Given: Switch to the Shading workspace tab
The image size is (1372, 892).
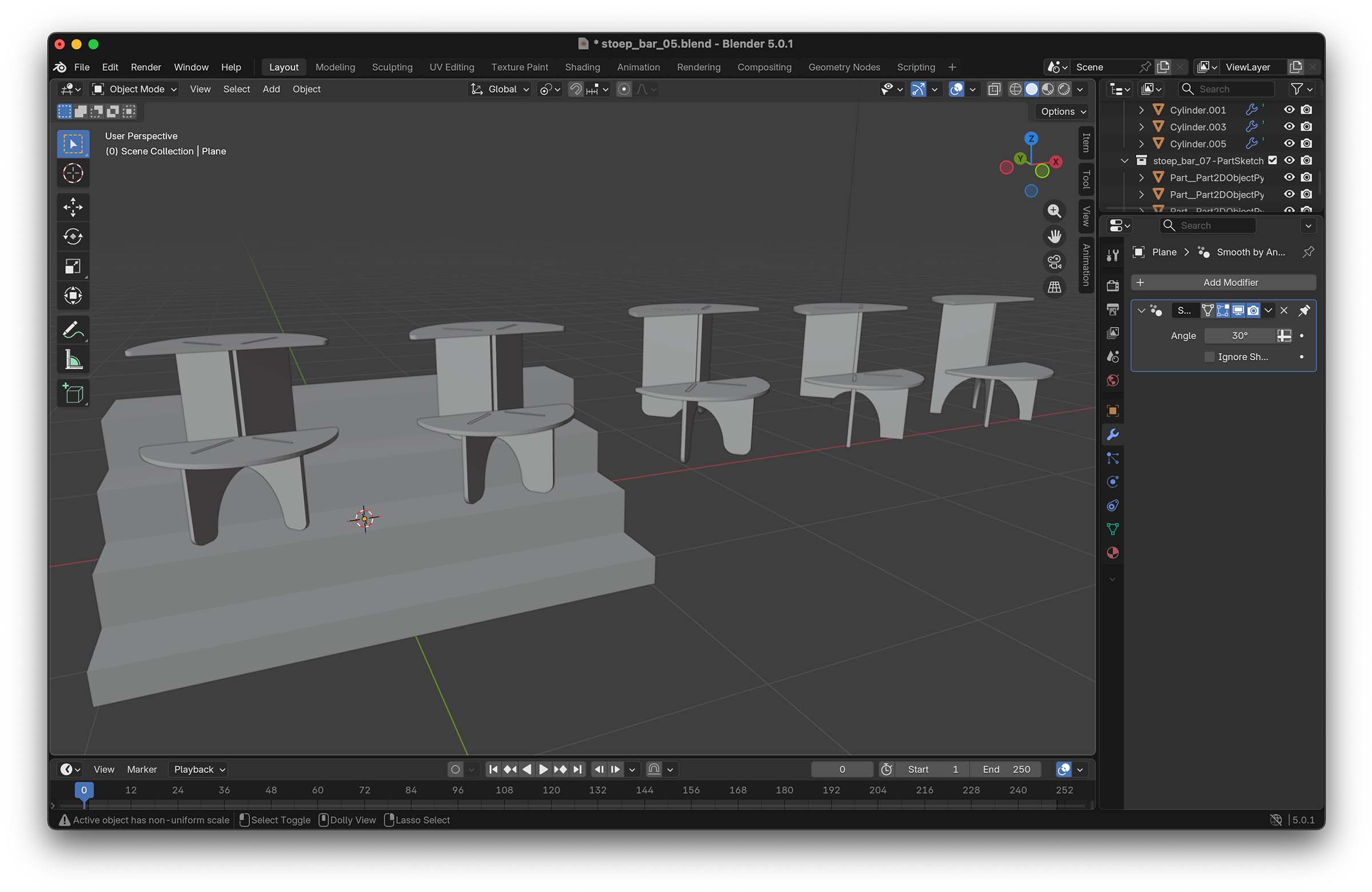Looking at the screenshot, I should pyautogui.click(x=582, y=67).
